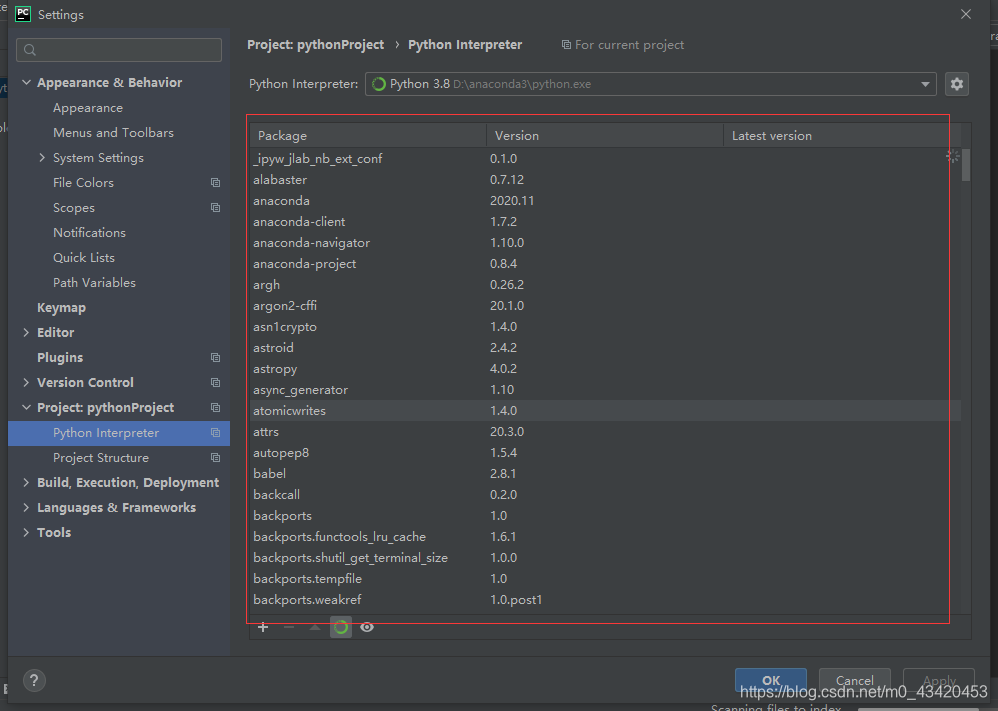Select the backports.weakref package row
This screenshot has height=711, width=998.
pyautogui.click(x=605, y=600)
